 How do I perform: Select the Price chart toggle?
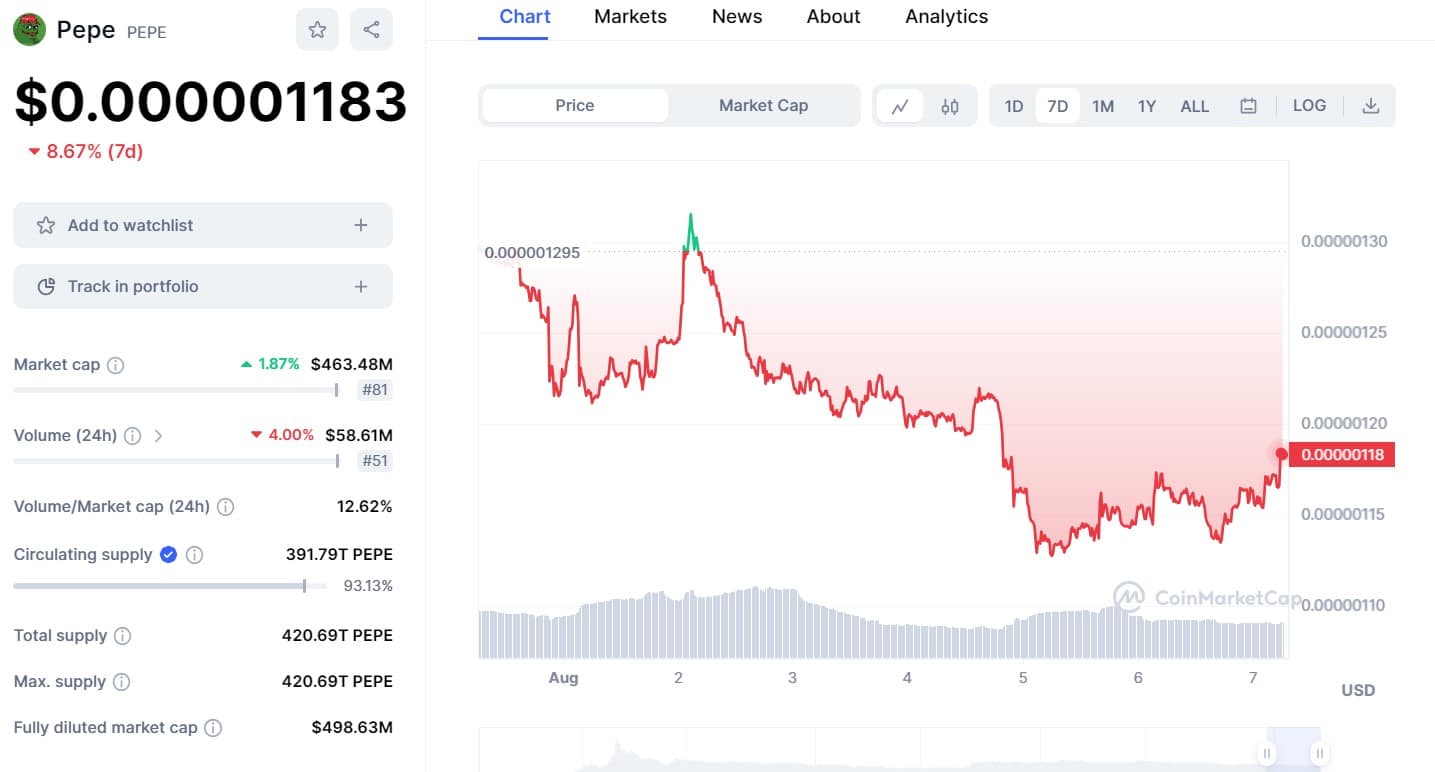[575, 105]
